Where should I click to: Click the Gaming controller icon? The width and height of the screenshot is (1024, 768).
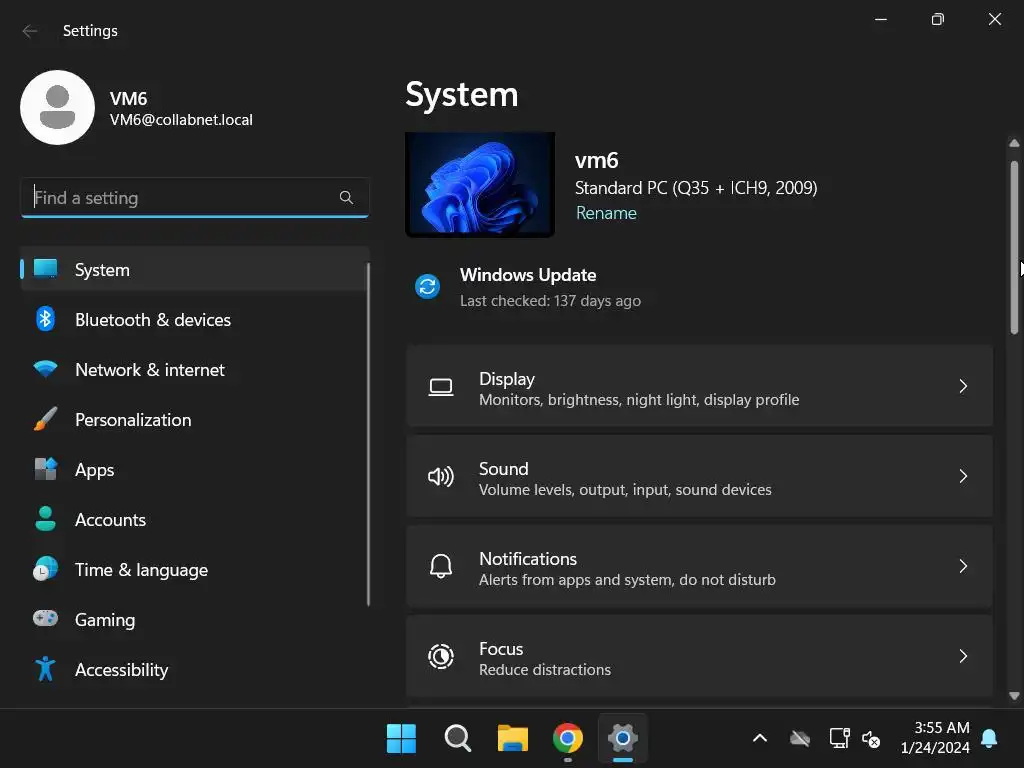tap(45, 618)
